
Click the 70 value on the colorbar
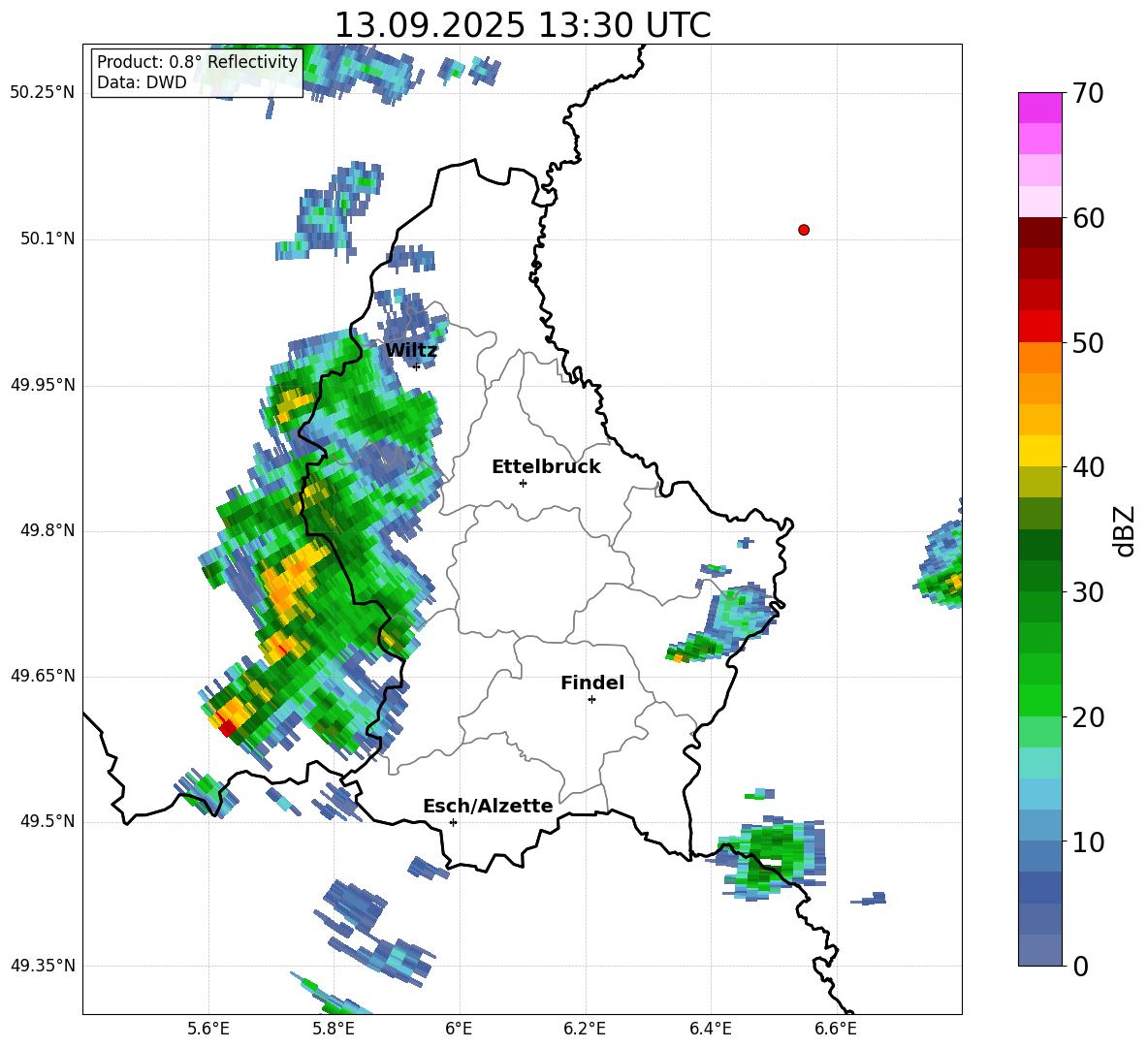point(1088,94)
